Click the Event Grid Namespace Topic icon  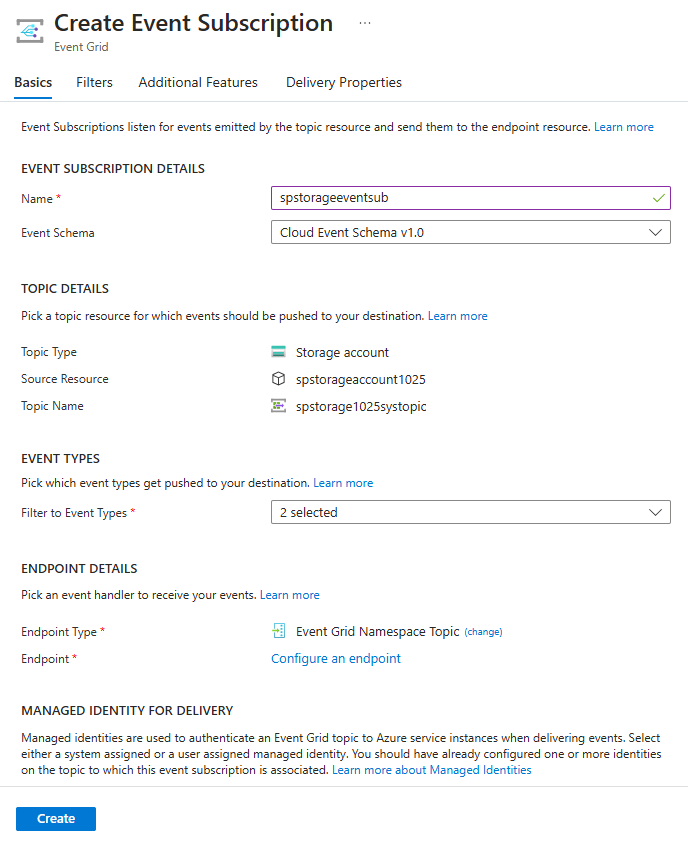(279, 631)
